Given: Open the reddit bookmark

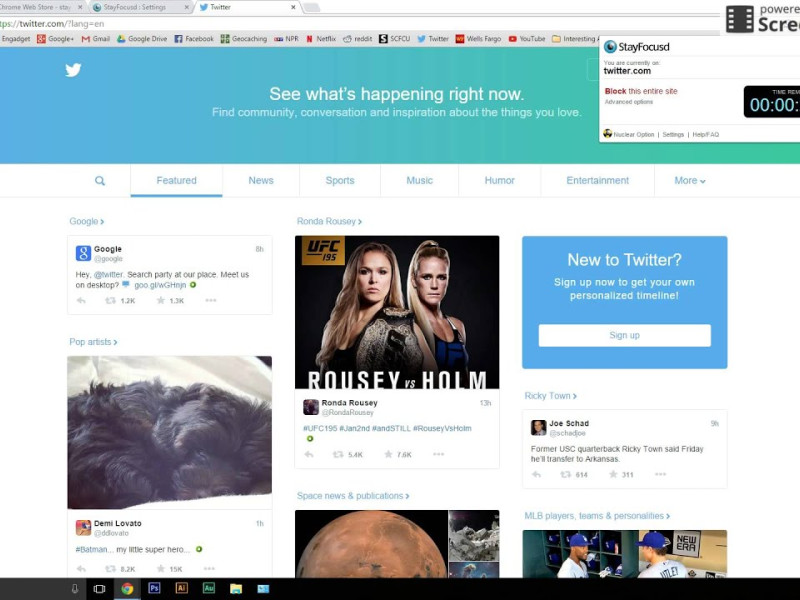Looking at the screenshot, I should point(358,39).
